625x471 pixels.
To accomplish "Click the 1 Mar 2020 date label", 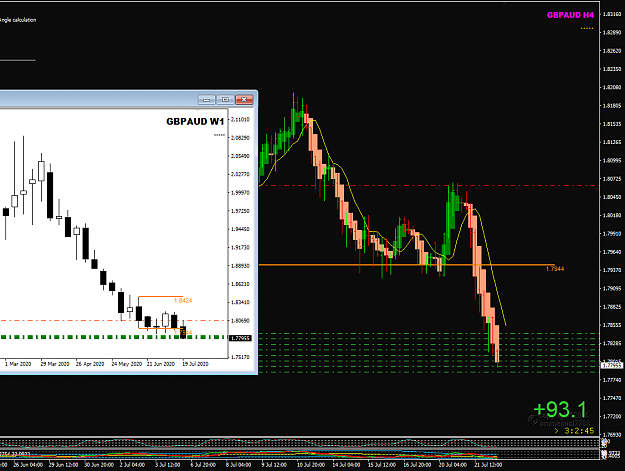I will [18, 364].
